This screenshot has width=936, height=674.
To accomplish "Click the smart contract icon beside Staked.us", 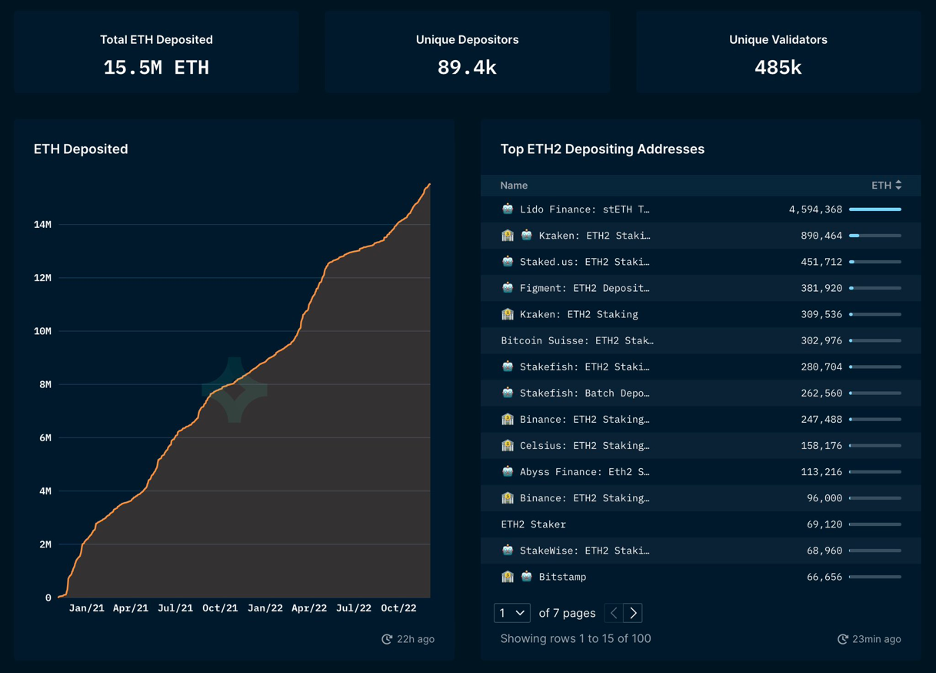I will point(507,261).
